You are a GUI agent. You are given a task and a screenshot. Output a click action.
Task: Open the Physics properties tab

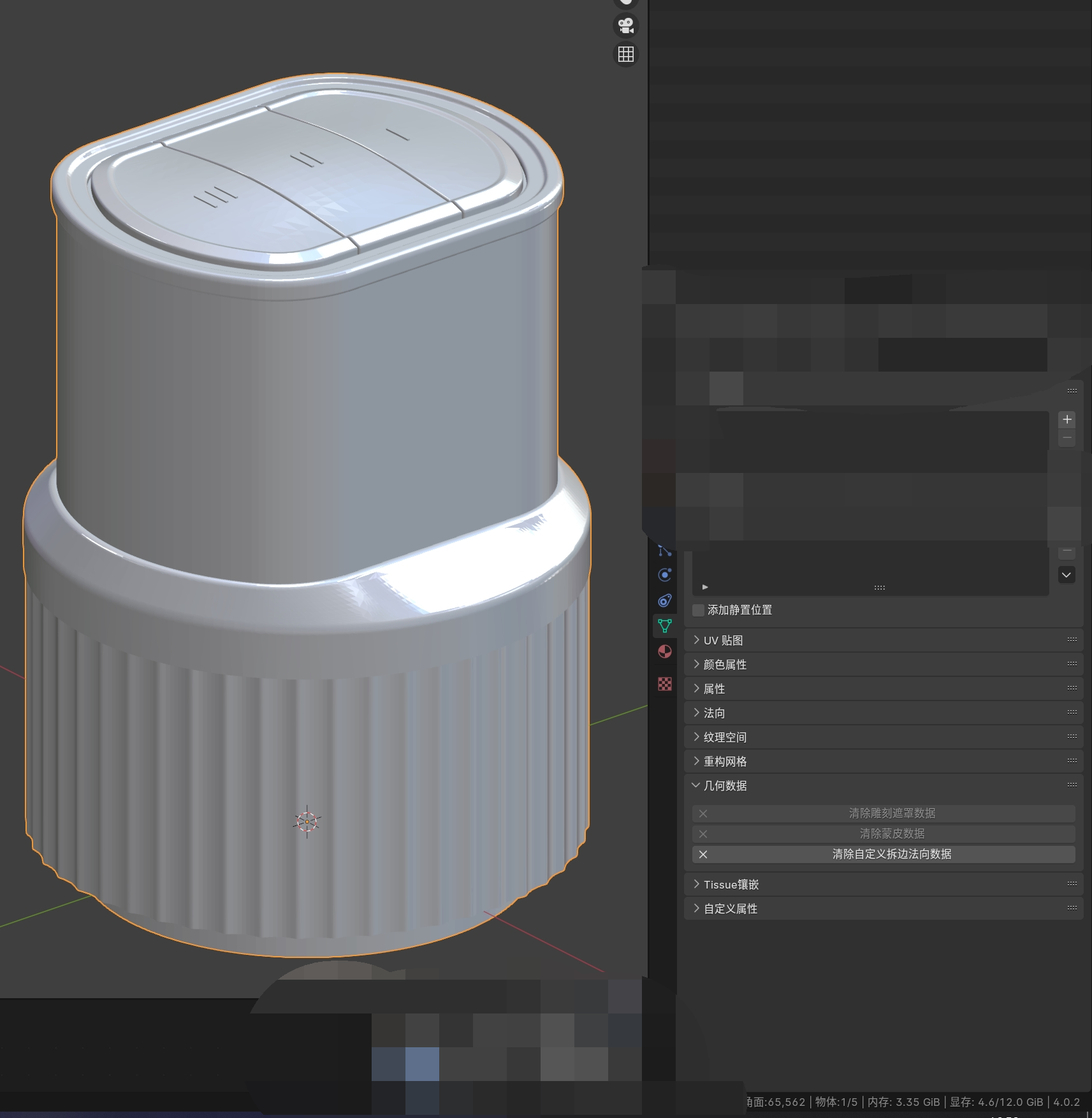tap(665, 575)
